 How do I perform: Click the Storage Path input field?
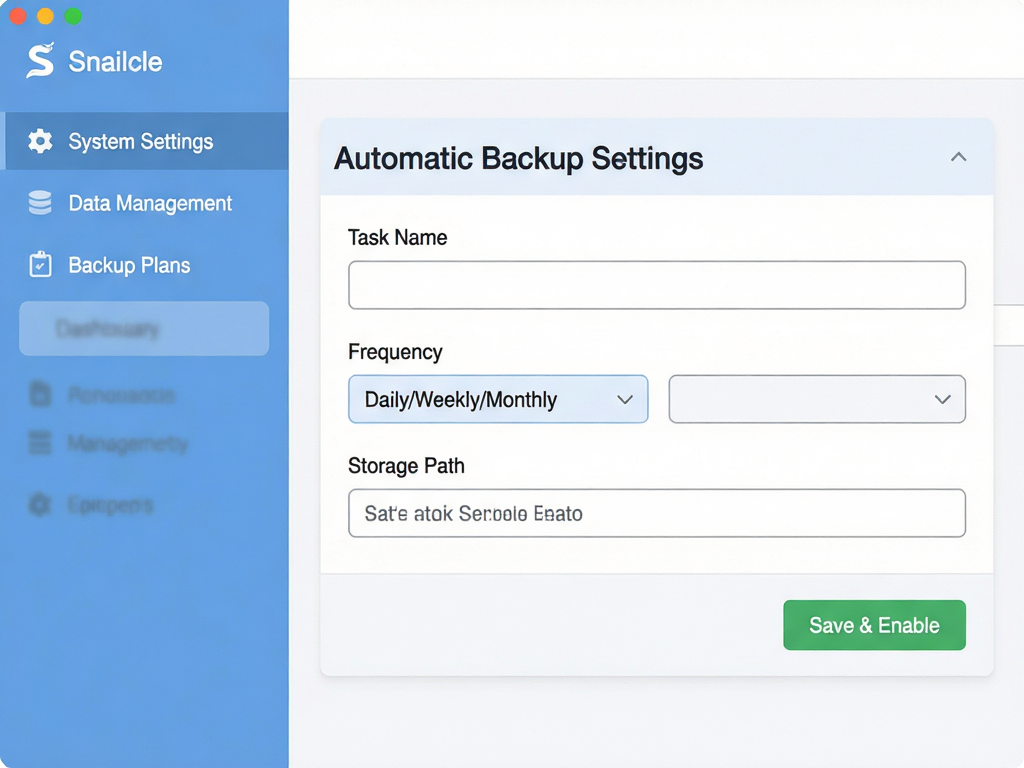pyautogui.click(x=657, y=513)
